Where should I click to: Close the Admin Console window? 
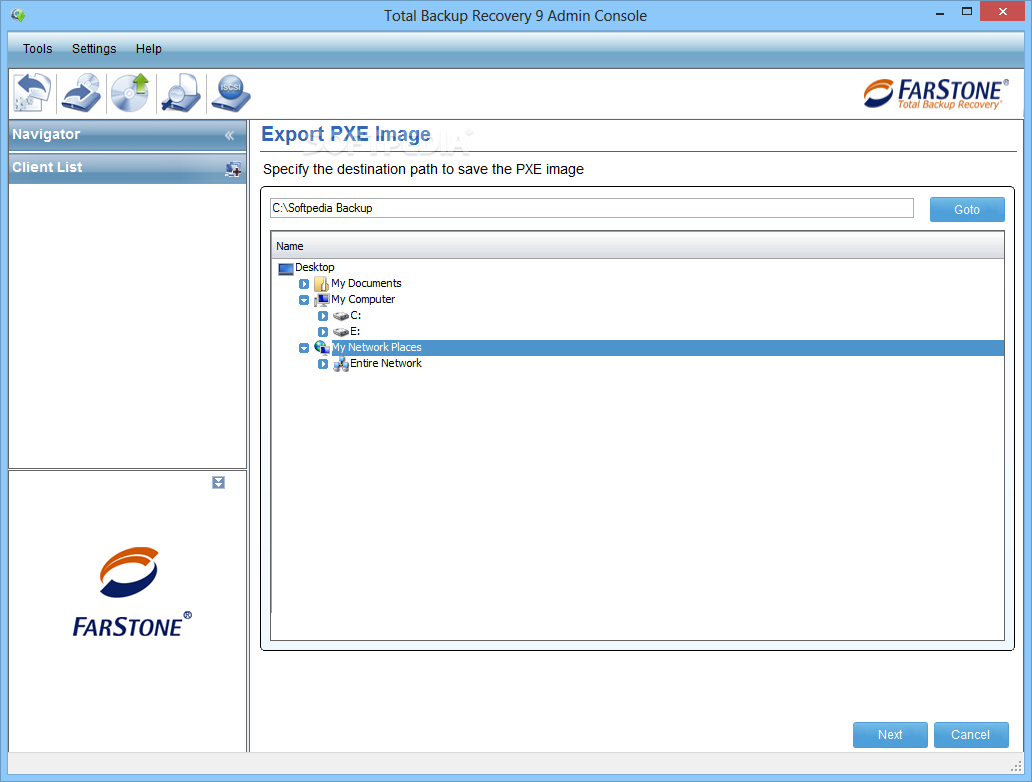click(1002, 11)
